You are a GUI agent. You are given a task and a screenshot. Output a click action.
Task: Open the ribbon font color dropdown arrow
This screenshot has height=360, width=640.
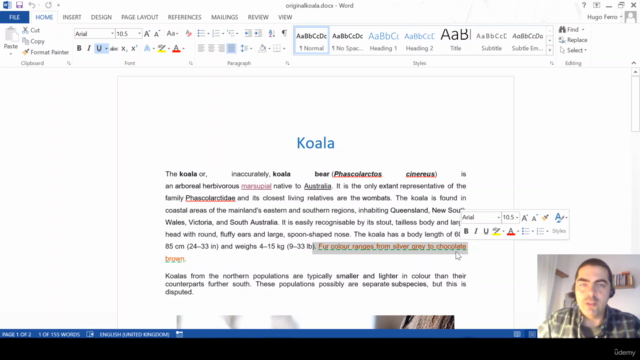(183, 49)
